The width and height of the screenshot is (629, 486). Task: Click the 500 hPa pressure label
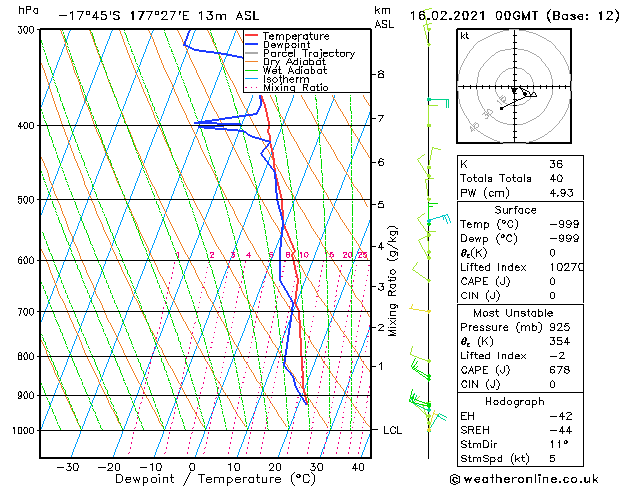(x=26, y=200)
